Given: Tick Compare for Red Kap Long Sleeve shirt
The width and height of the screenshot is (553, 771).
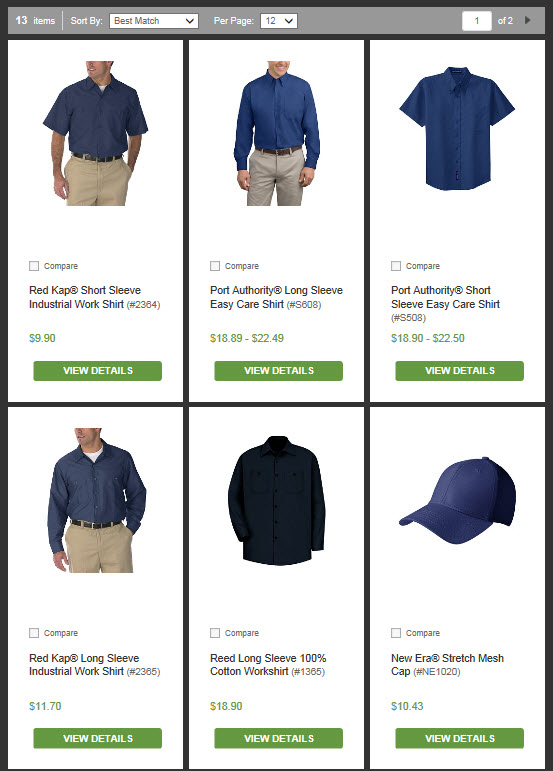Looking at the screenshot, I should click(x=34, y=633).
